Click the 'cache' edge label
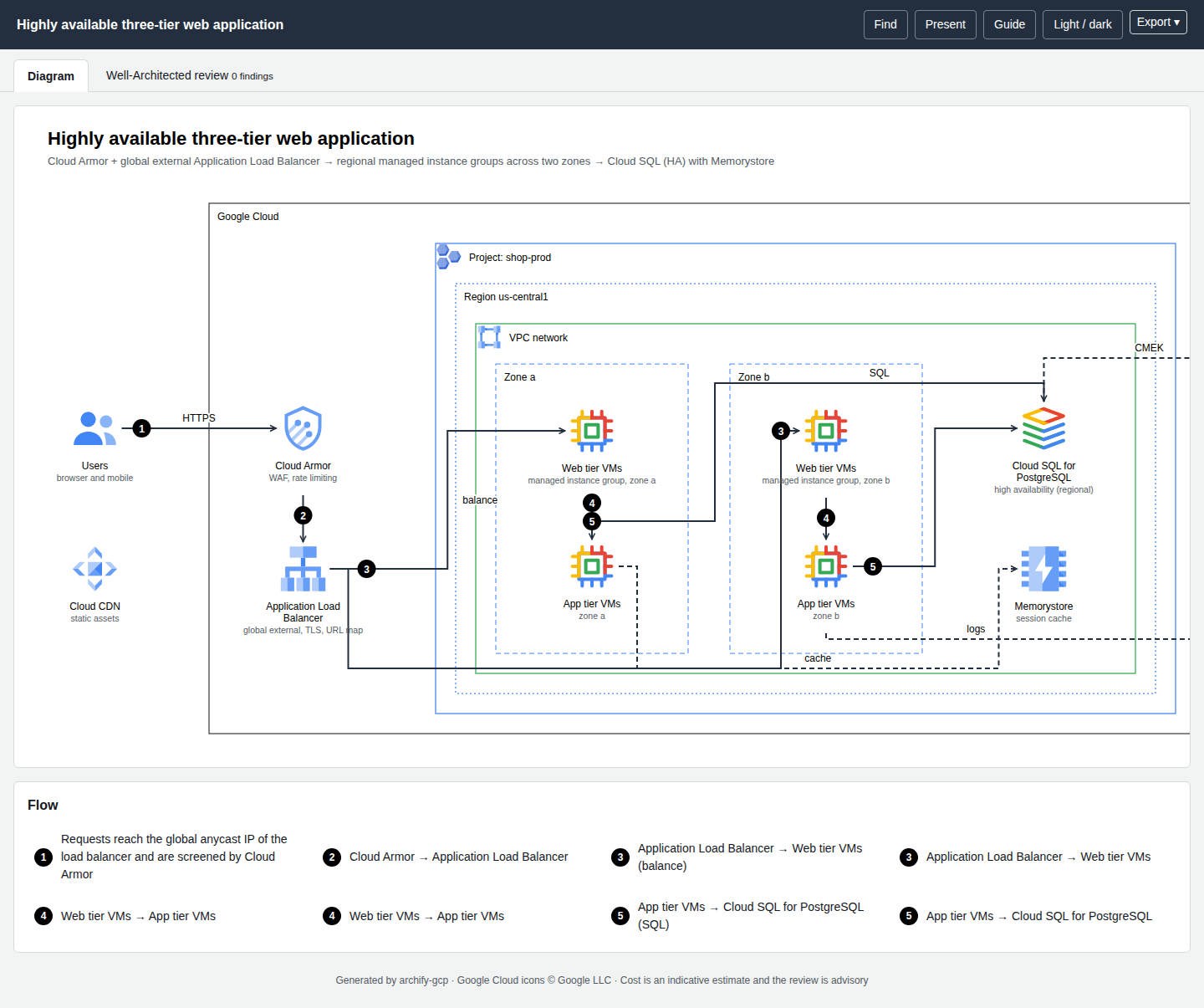1204x1008 pixels. point(818,658)
